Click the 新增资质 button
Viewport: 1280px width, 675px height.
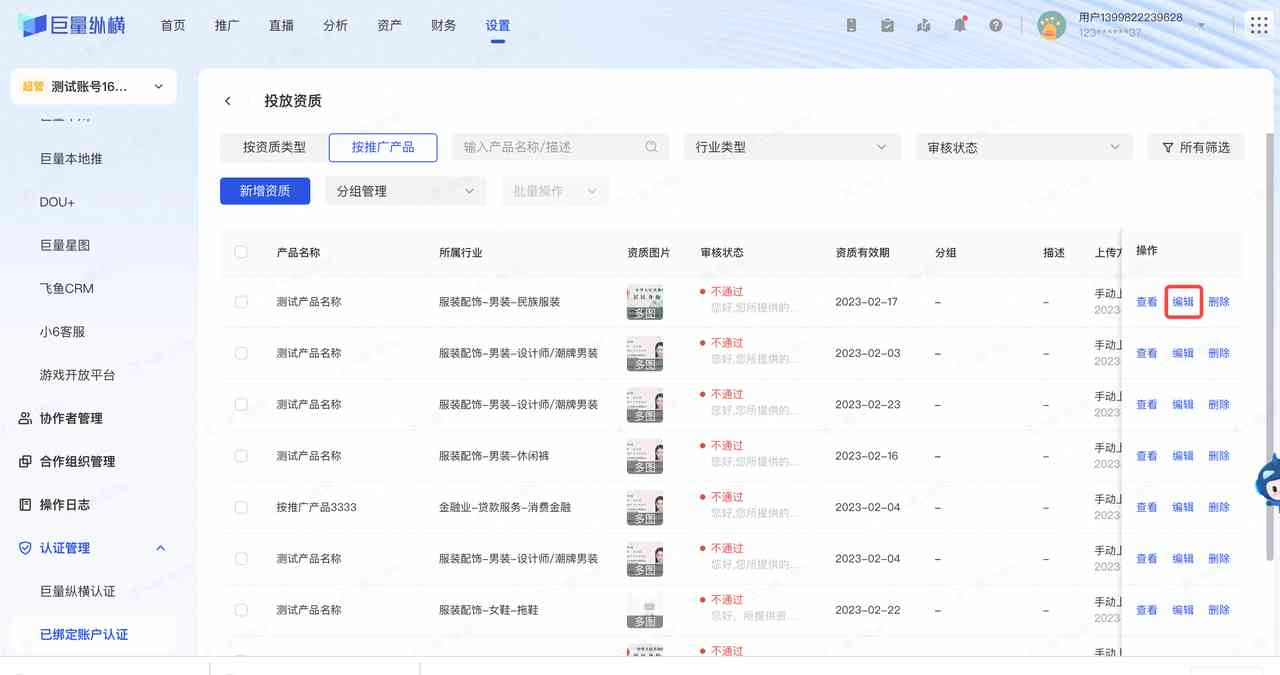coord(265,191)
